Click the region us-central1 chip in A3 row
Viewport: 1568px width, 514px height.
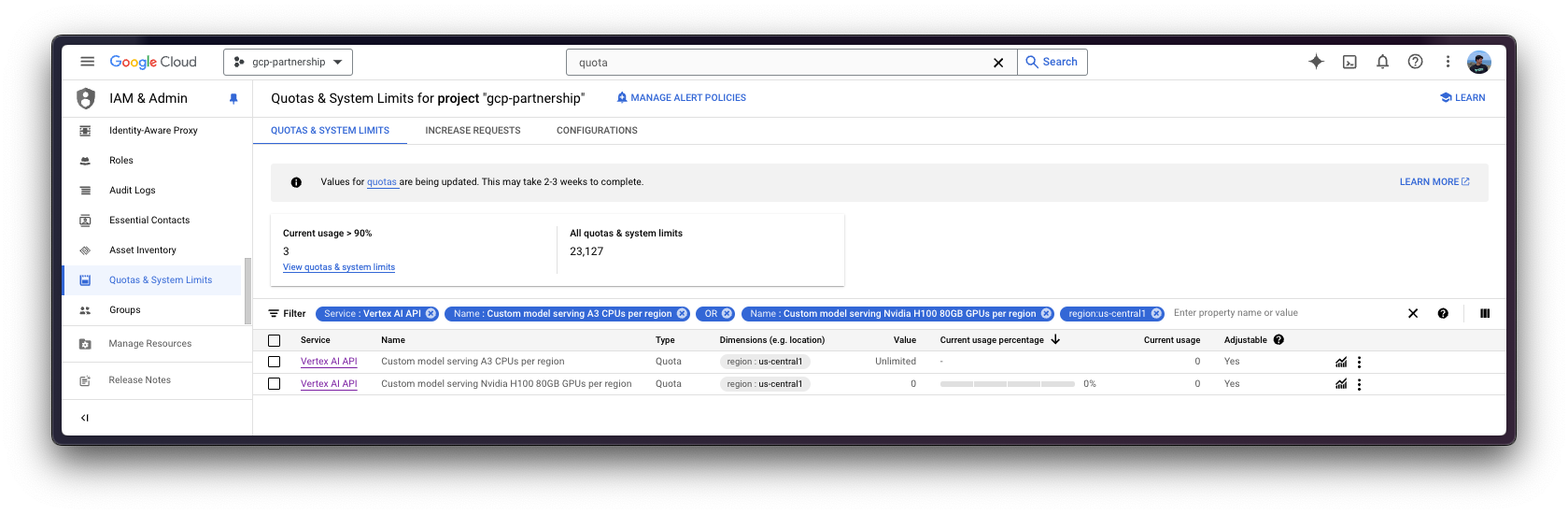(x=765, y=362)
